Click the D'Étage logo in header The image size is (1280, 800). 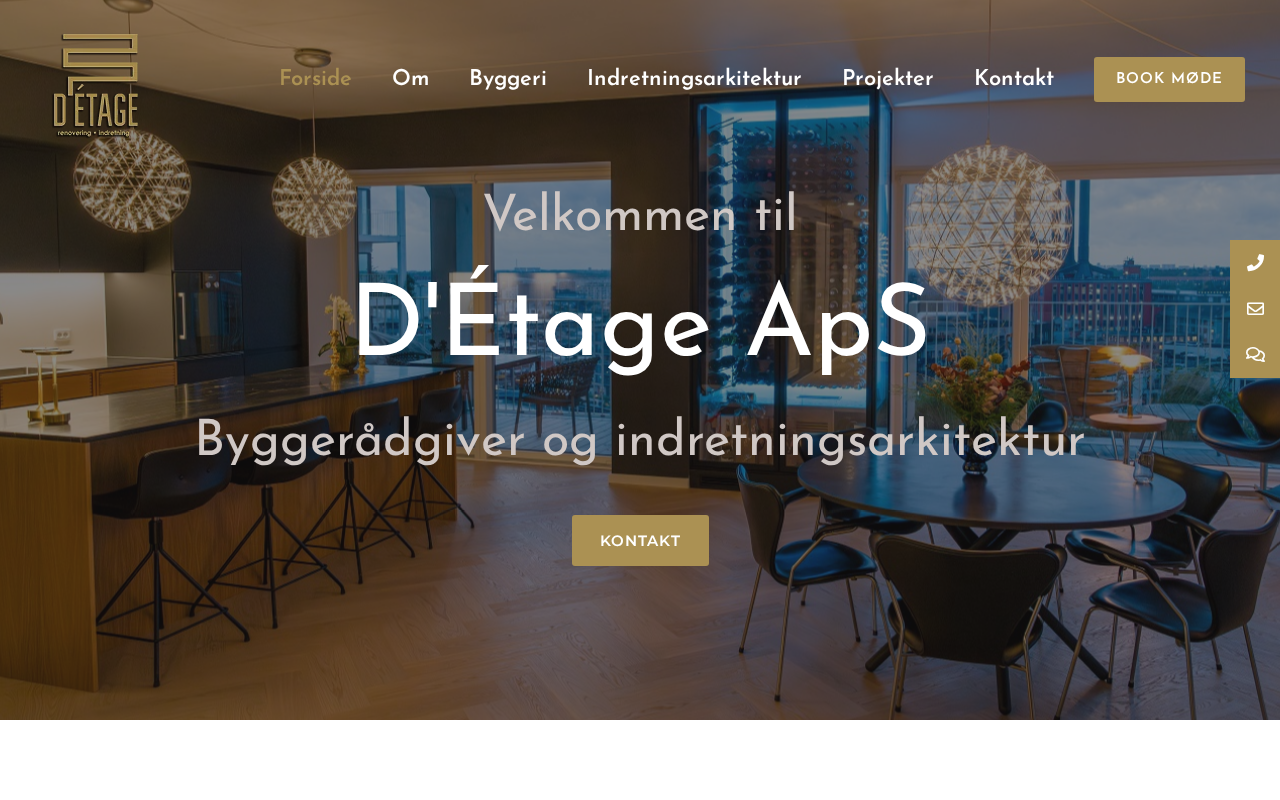pos(96,84)
